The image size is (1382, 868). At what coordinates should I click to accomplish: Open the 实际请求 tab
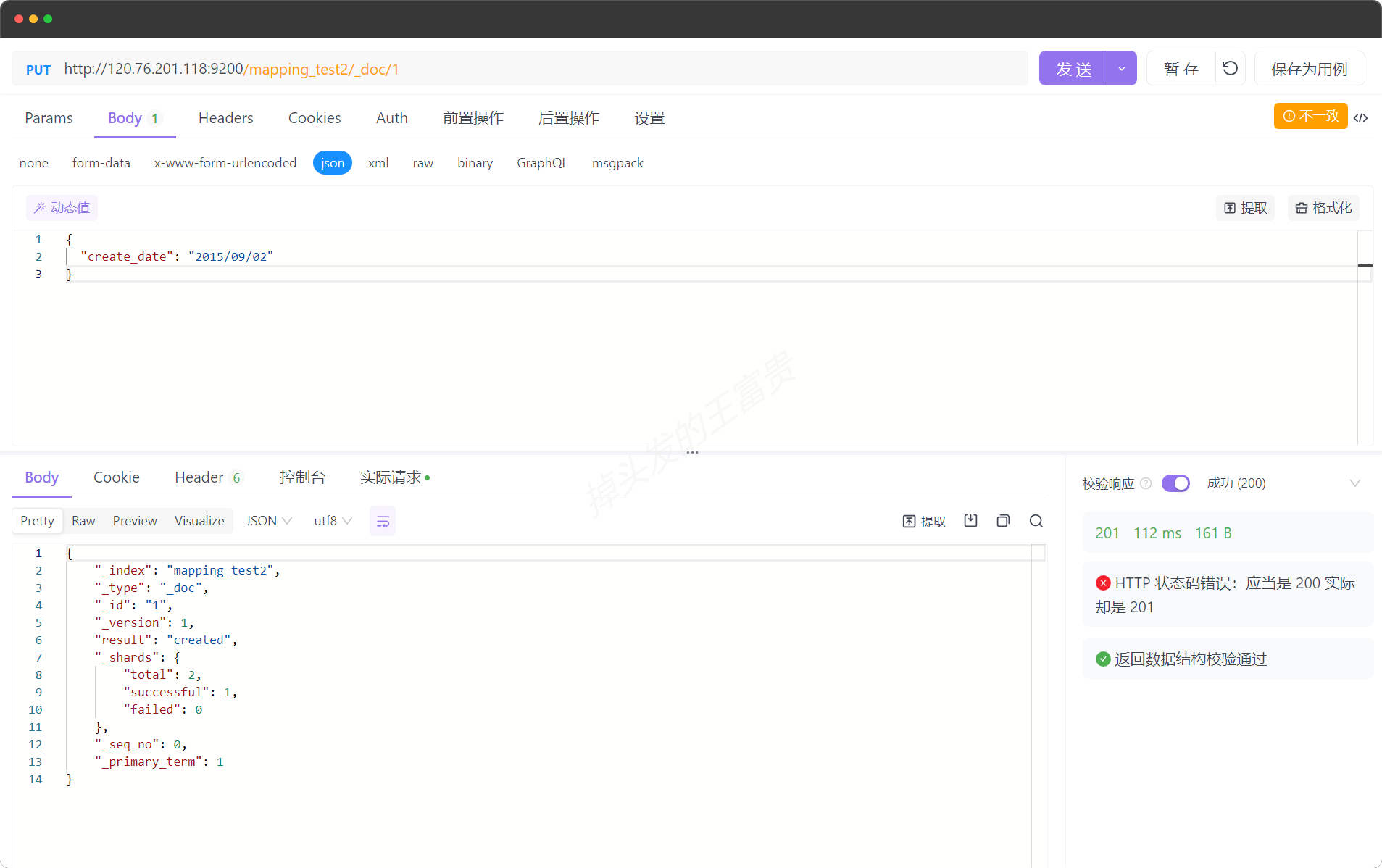coord(395,477)
